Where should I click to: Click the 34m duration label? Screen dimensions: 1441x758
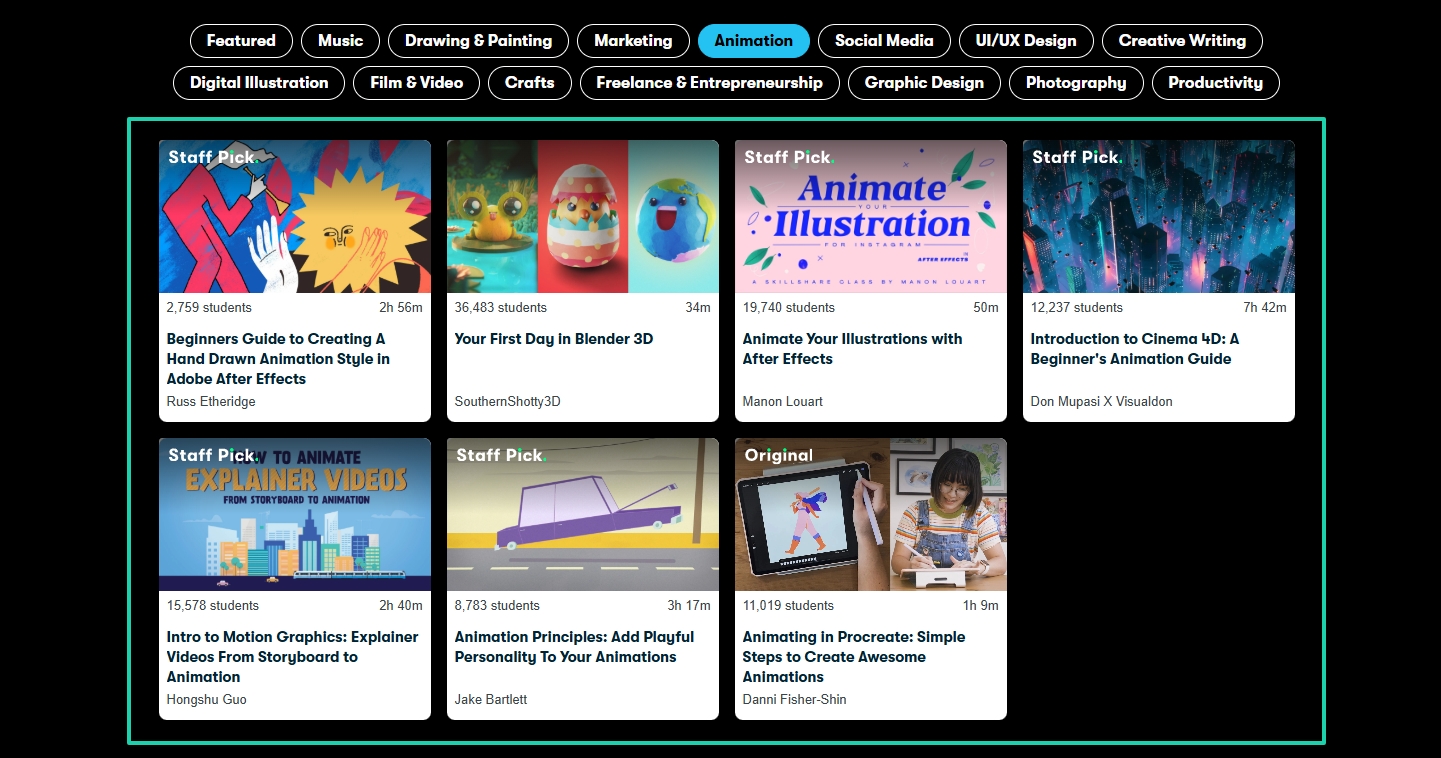coord(698,307)
